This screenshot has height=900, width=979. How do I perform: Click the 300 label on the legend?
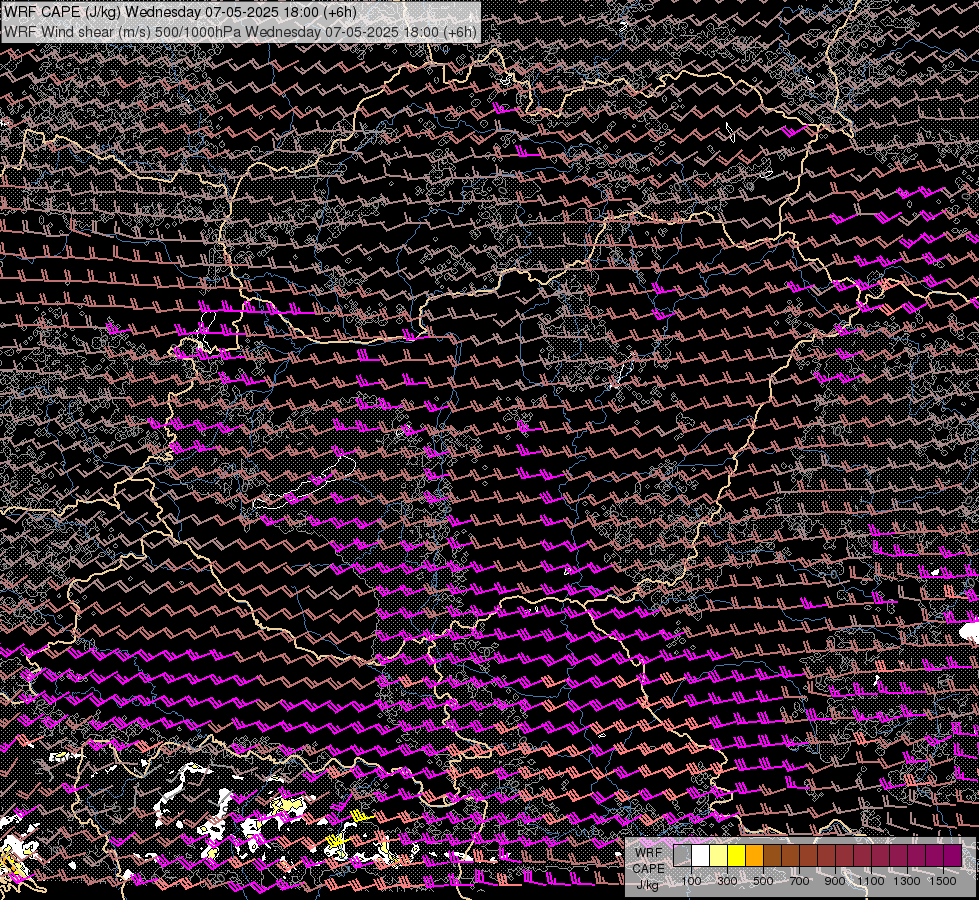point(727,881)
